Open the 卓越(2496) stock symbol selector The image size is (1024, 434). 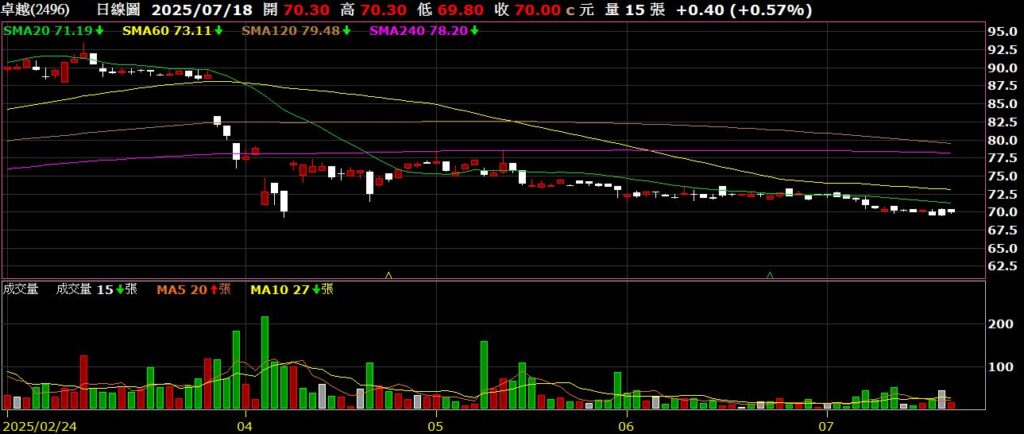tap(37, 10)
